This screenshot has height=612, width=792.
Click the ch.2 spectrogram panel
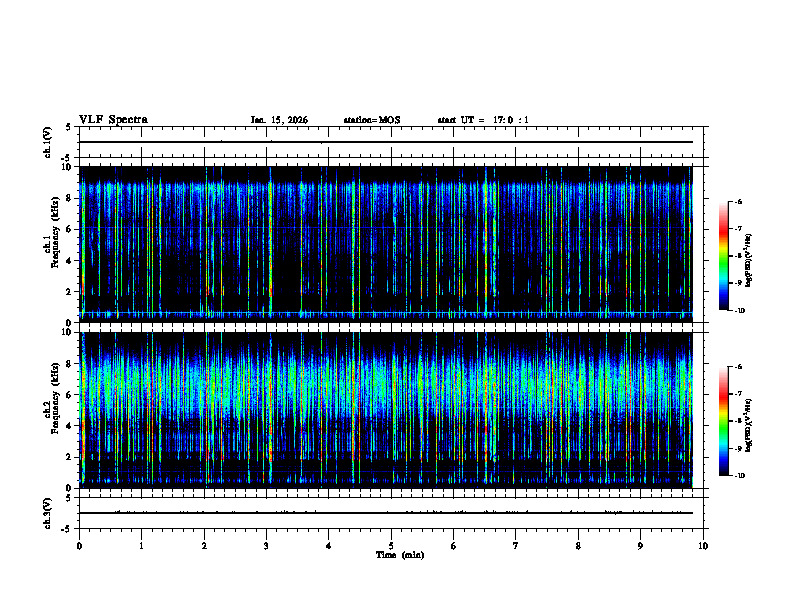[x=386, y=410]
